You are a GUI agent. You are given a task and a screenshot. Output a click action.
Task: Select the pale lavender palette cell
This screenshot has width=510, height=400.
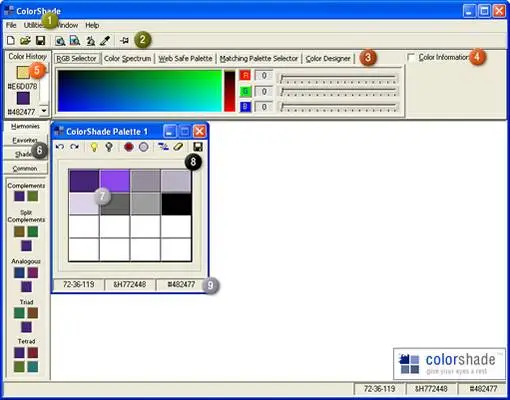(84, 204)
